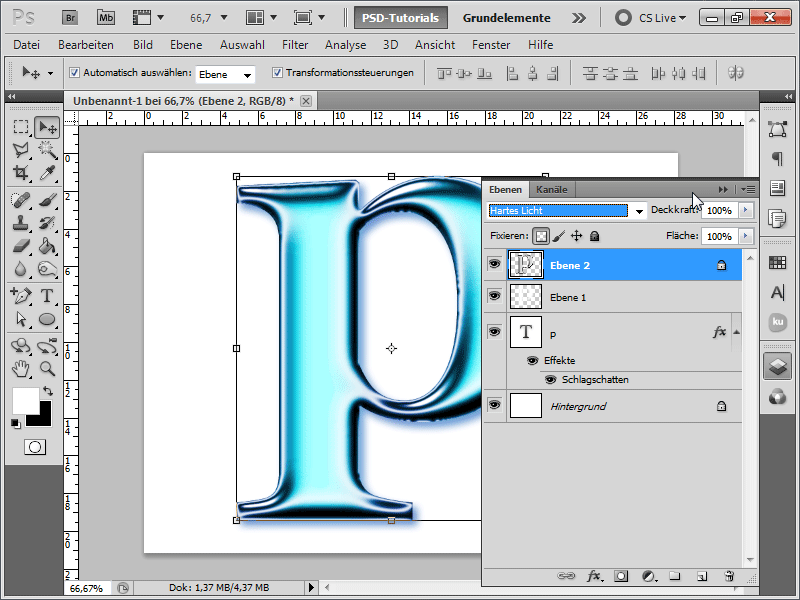Open the Filter menu
800x600 pixels.
point(295,45)
